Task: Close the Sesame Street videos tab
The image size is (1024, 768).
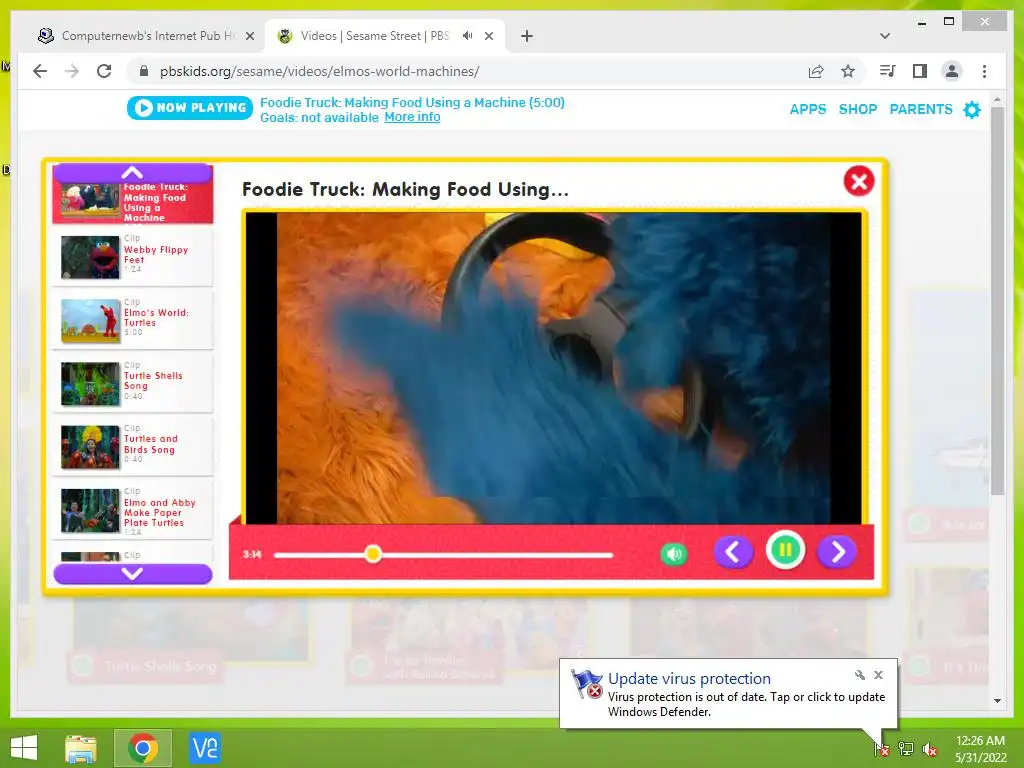Action: (x=488, y=37)
